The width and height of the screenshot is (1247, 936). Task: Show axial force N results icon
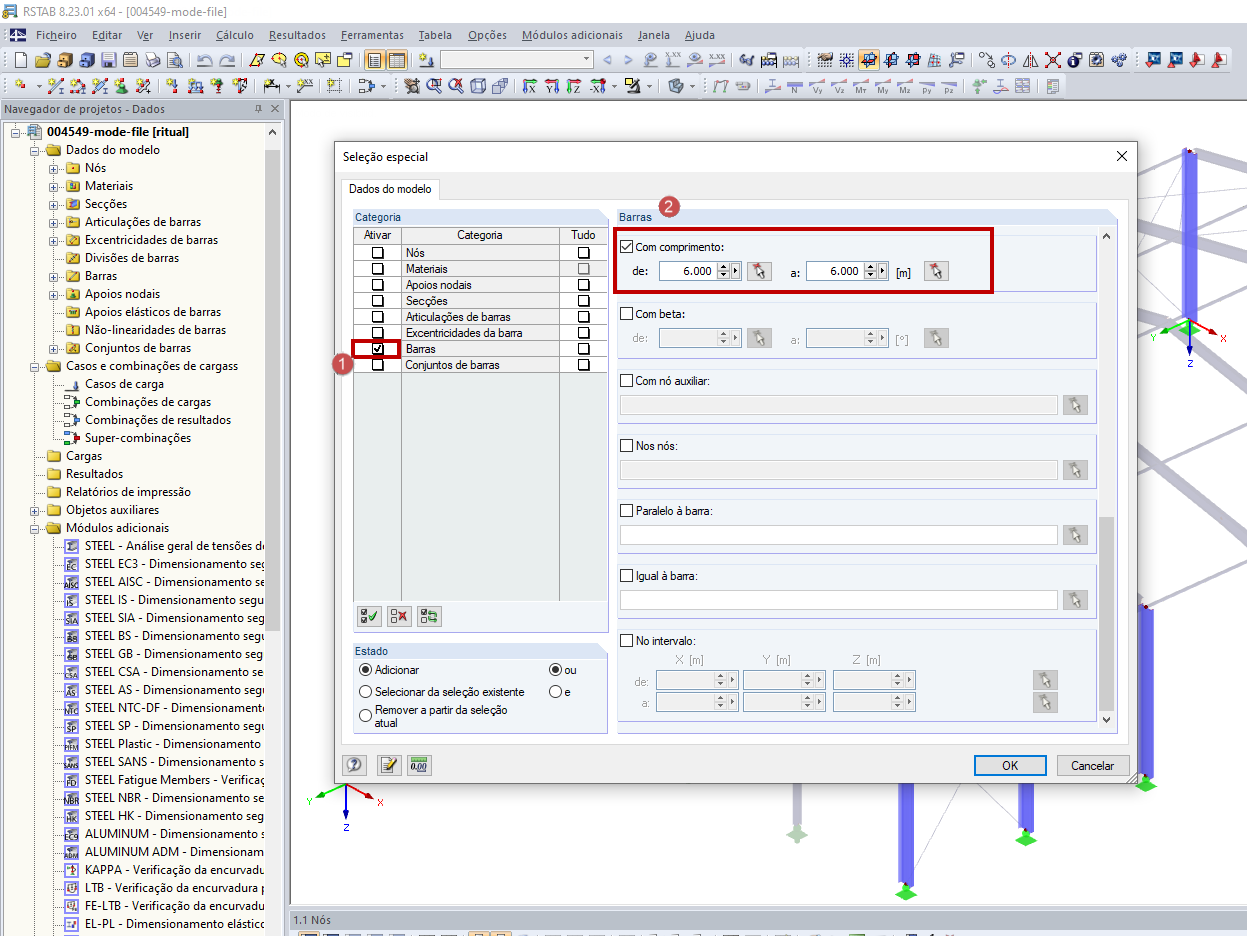794,86
